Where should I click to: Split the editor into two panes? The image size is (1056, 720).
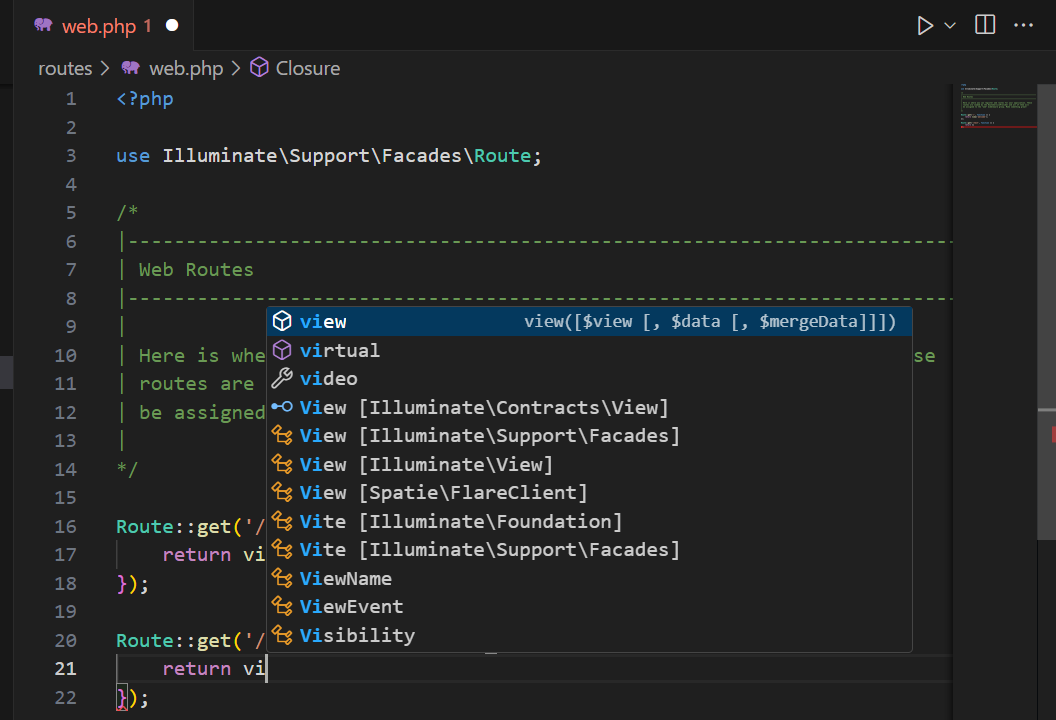click(984, 25)
